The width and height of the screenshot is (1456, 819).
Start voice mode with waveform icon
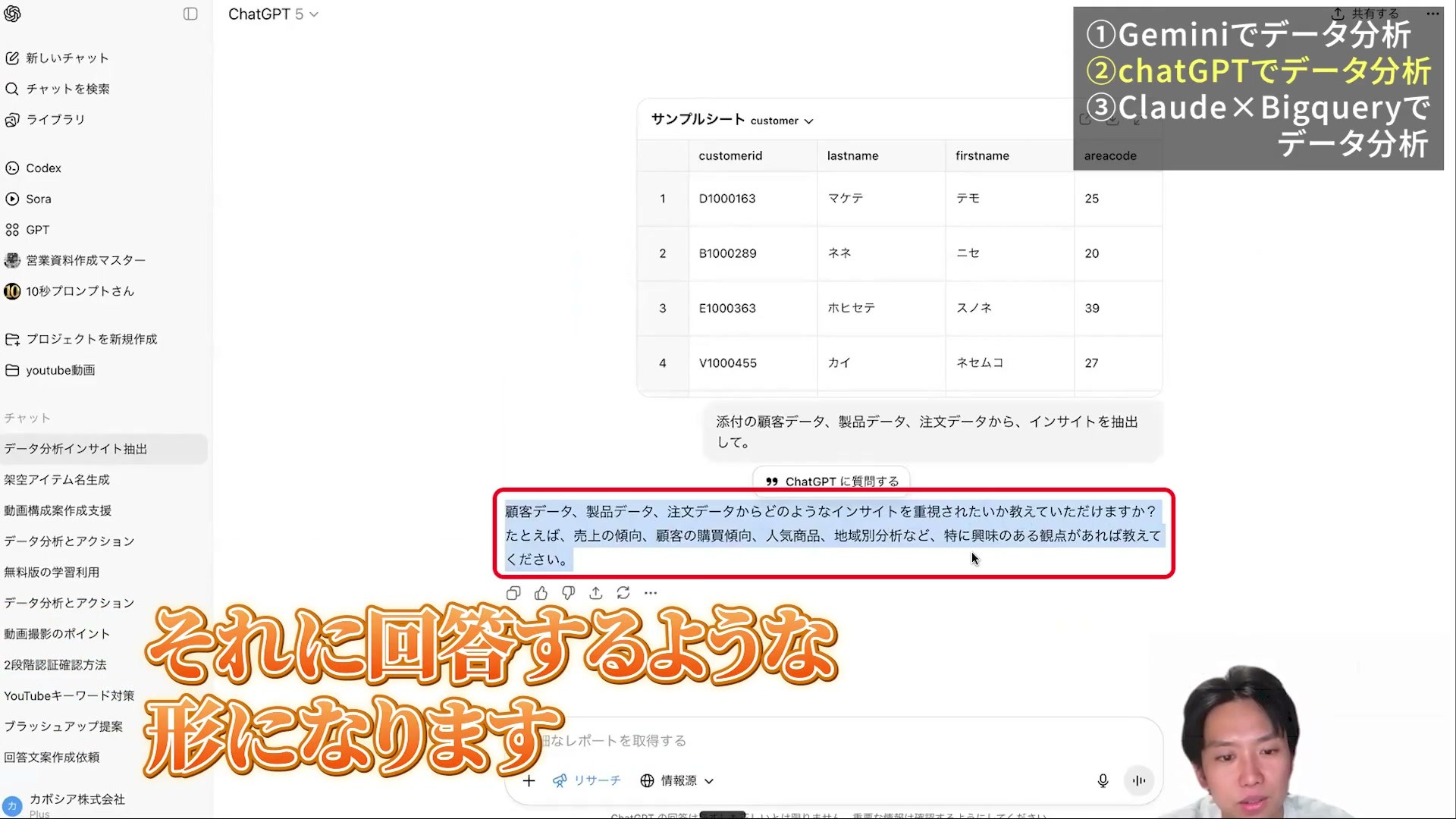coord(1139,780)
